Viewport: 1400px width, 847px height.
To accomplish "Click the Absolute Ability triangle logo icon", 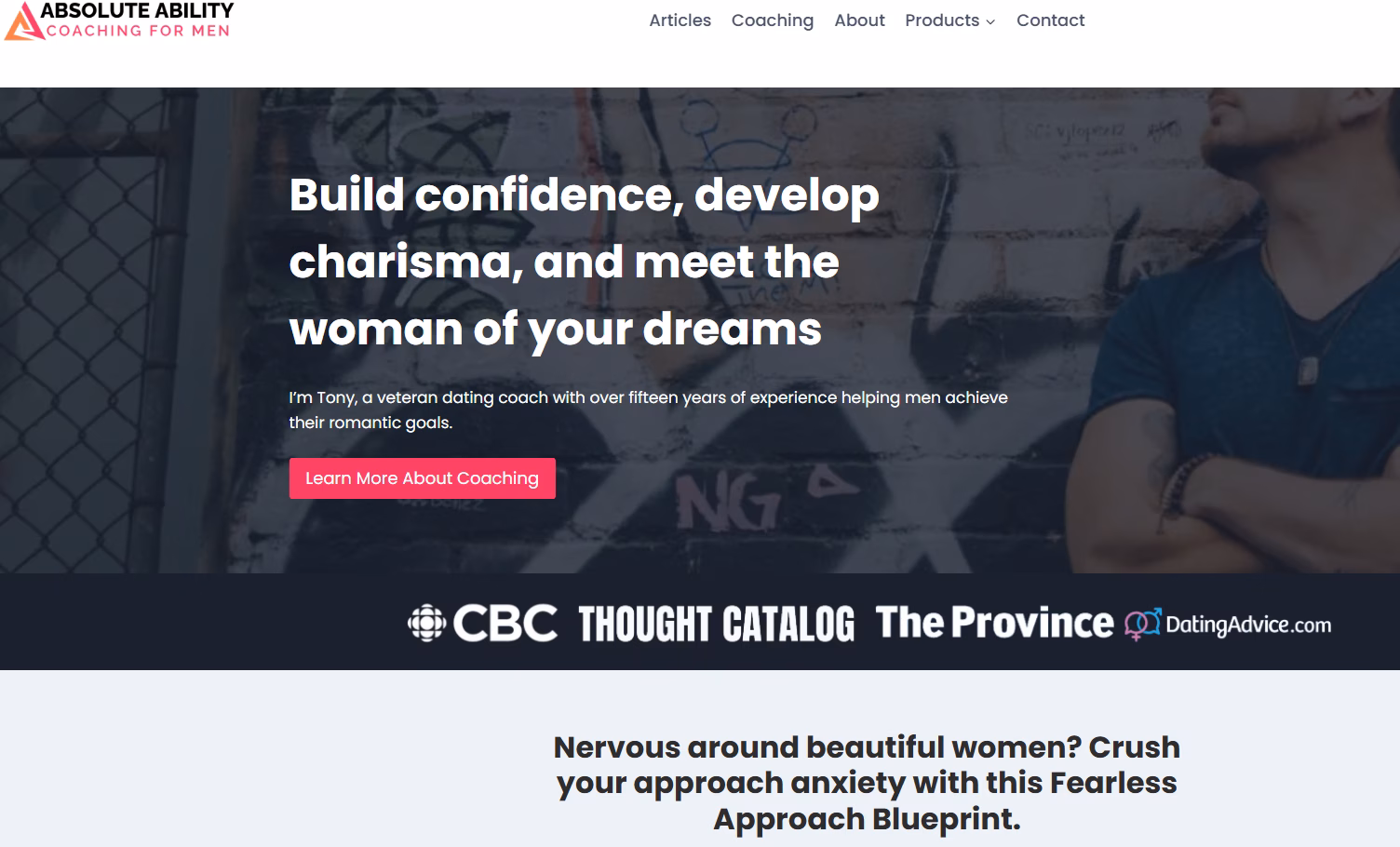I will [x=22, y=22].
